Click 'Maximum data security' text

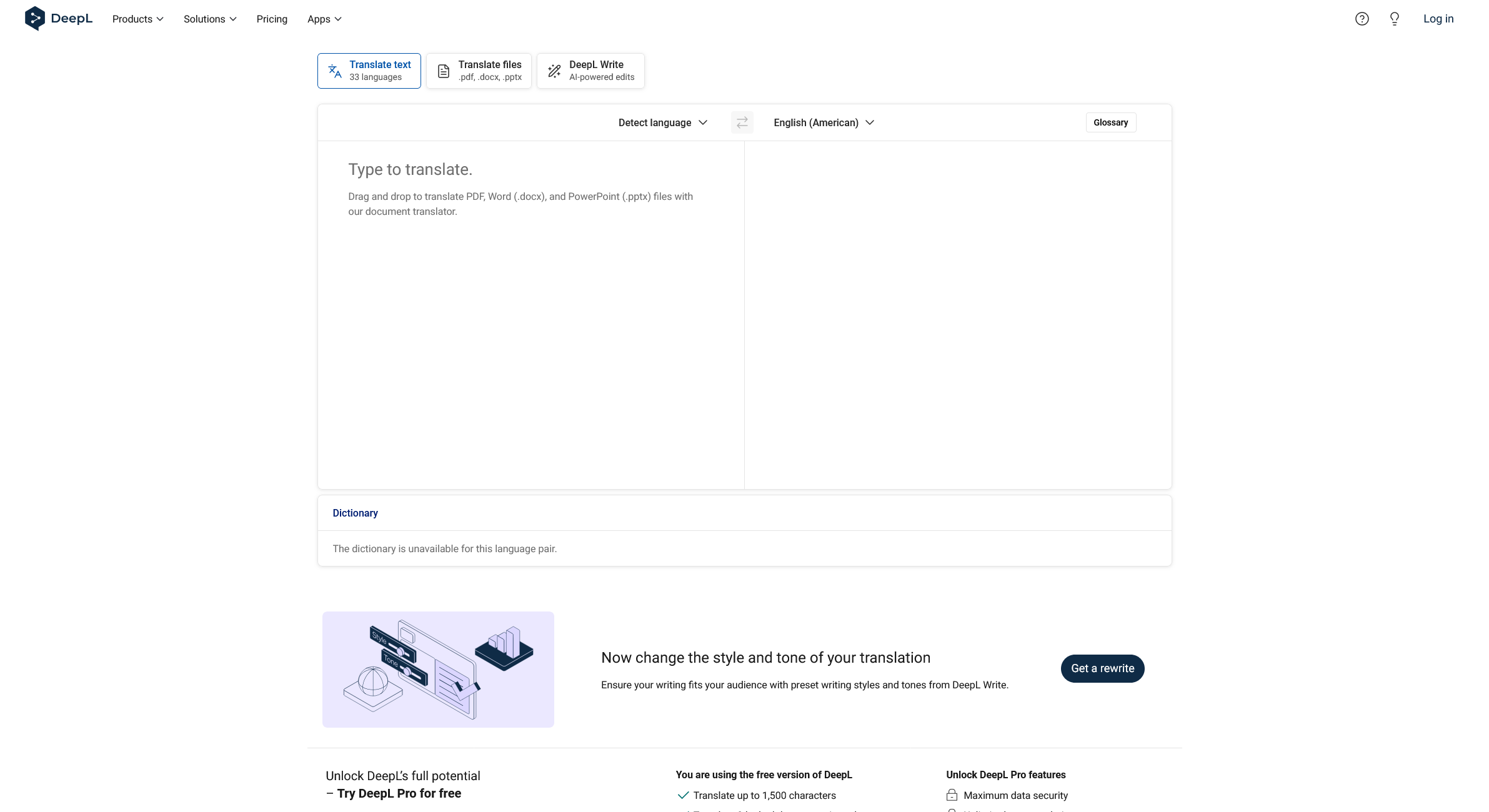click(1015, 795)
